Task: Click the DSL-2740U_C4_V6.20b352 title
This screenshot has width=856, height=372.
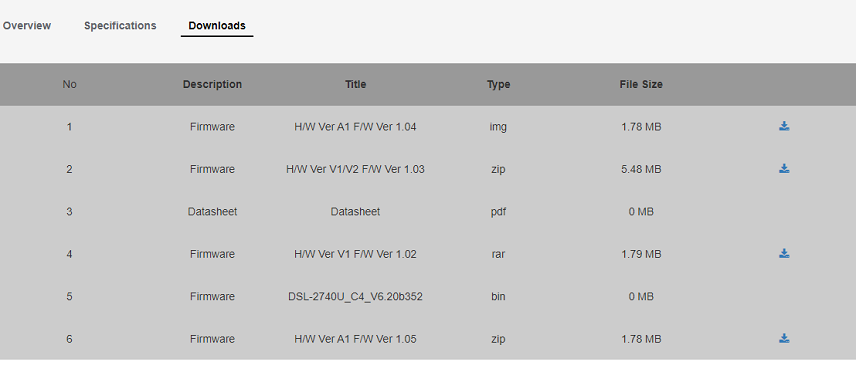Action: [x=355, y=297]
